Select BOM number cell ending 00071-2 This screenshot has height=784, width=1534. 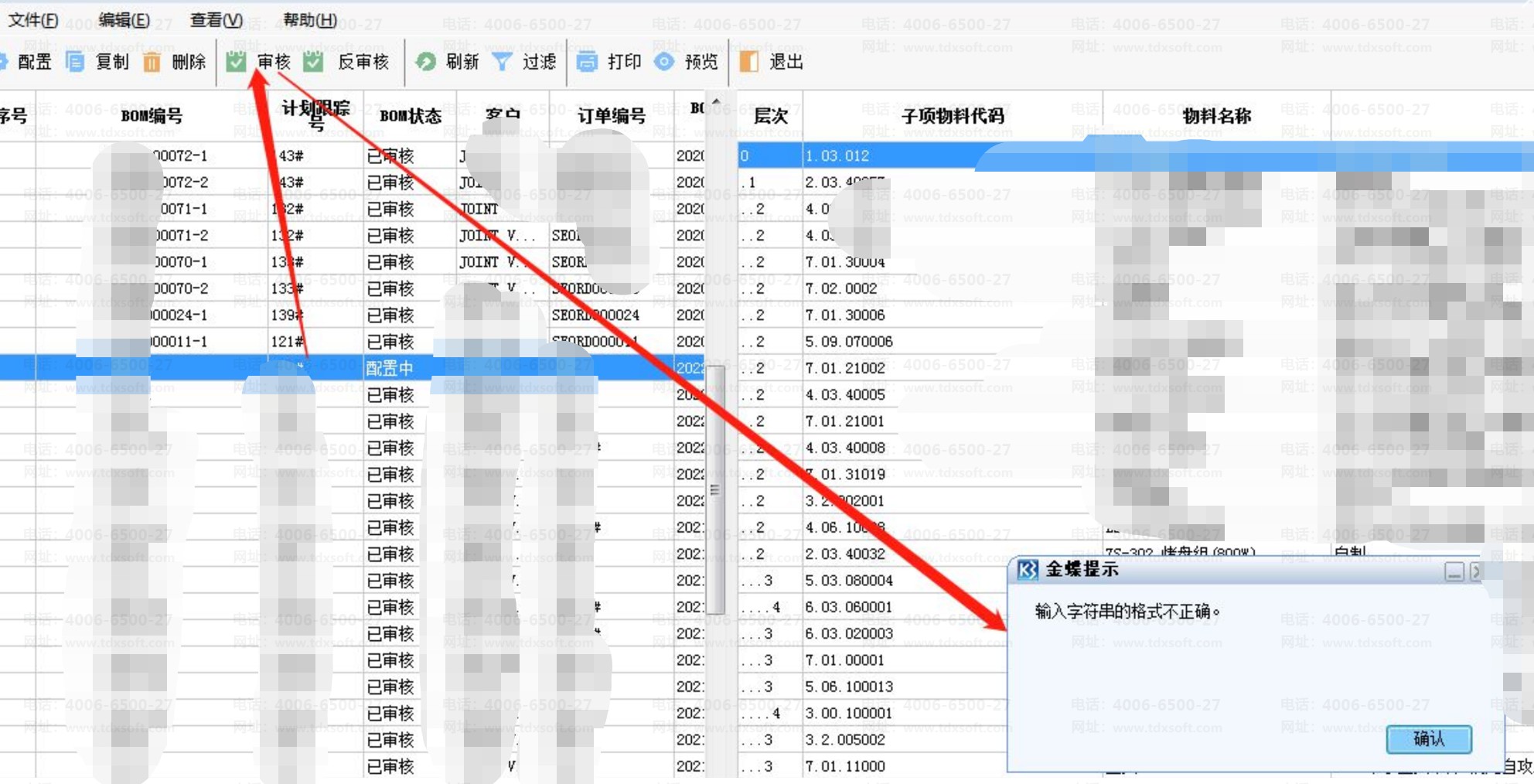(x=152, y=235)
